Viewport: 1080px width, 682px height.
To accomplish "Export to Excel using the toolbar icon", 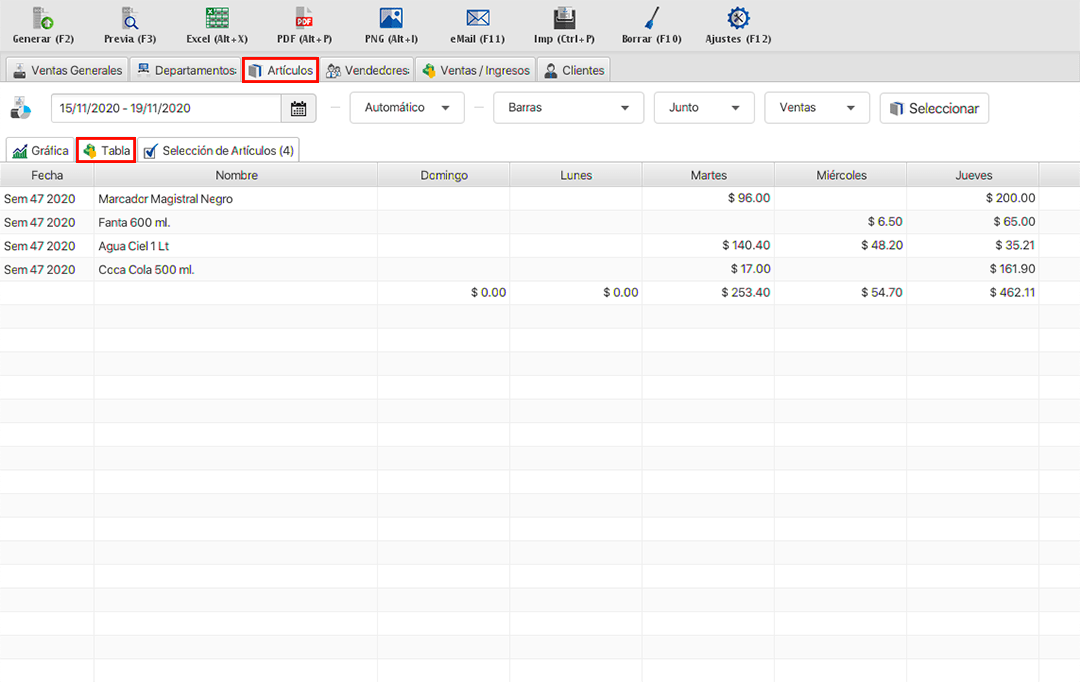I will [x=216, y=19].
